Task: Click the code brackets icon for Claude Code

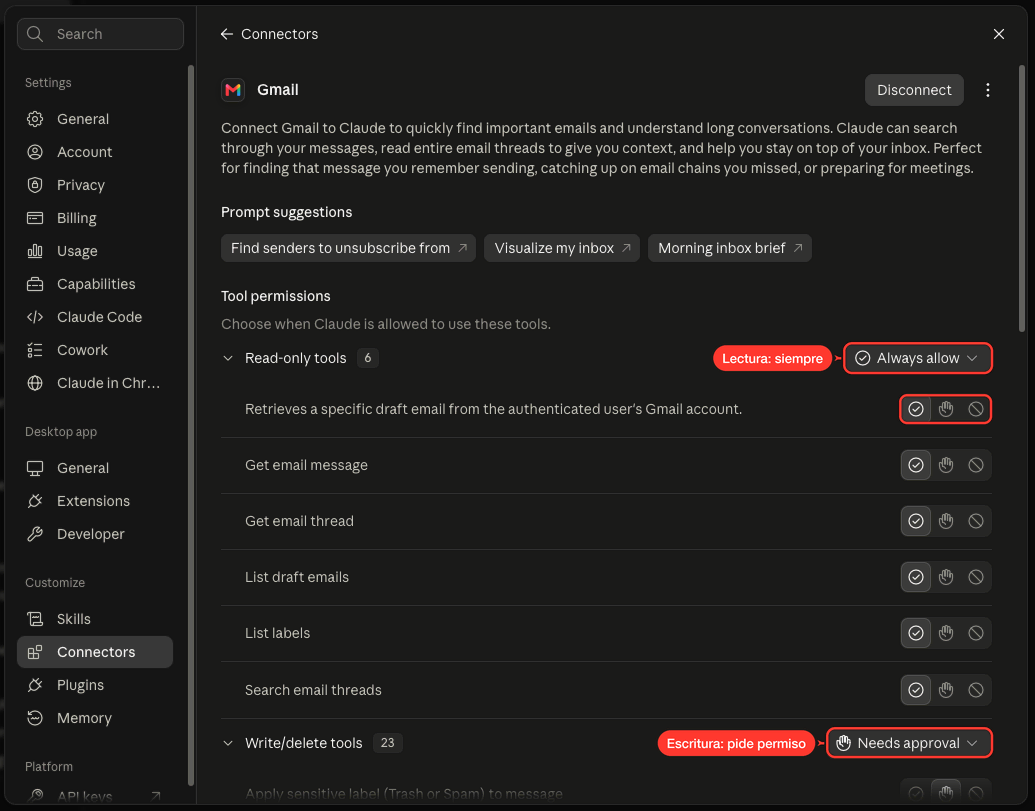Action: [x=35, y=317]
